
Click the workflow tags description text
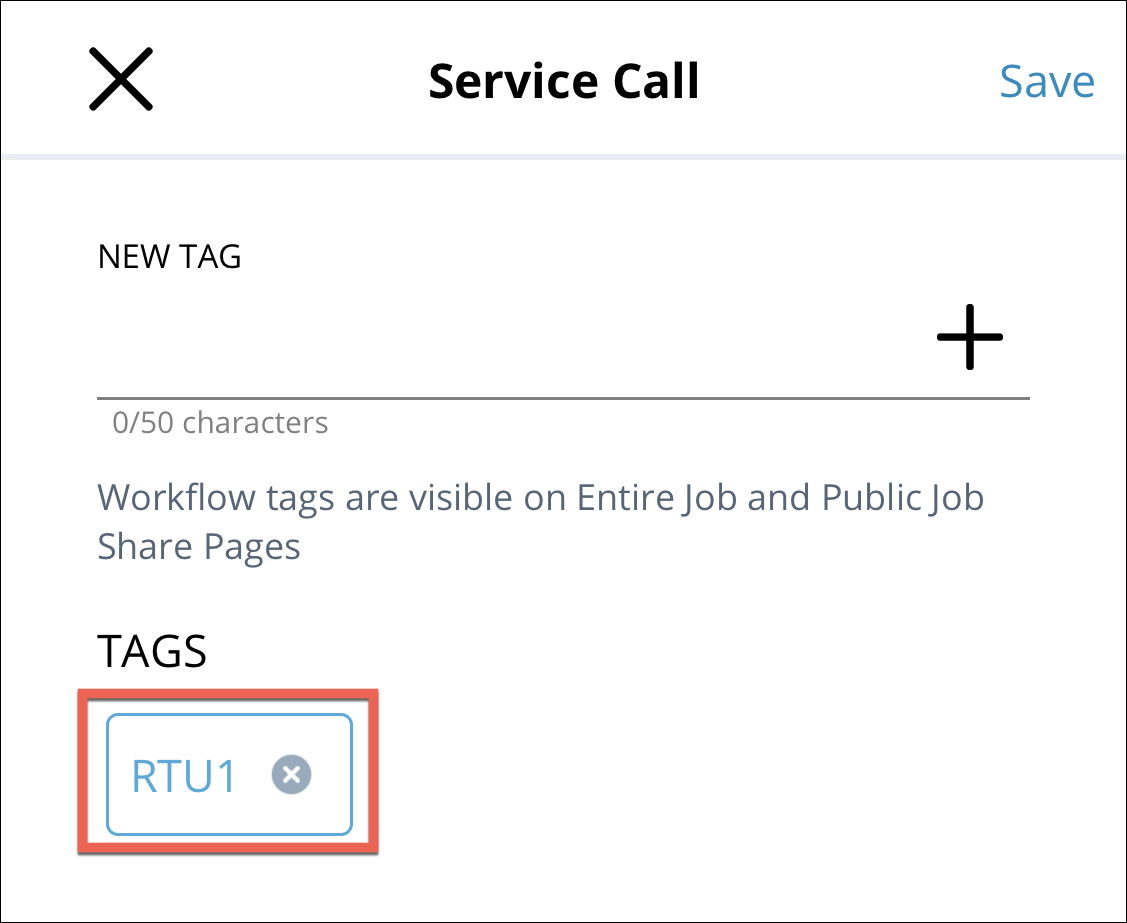(x=540, y=521)
